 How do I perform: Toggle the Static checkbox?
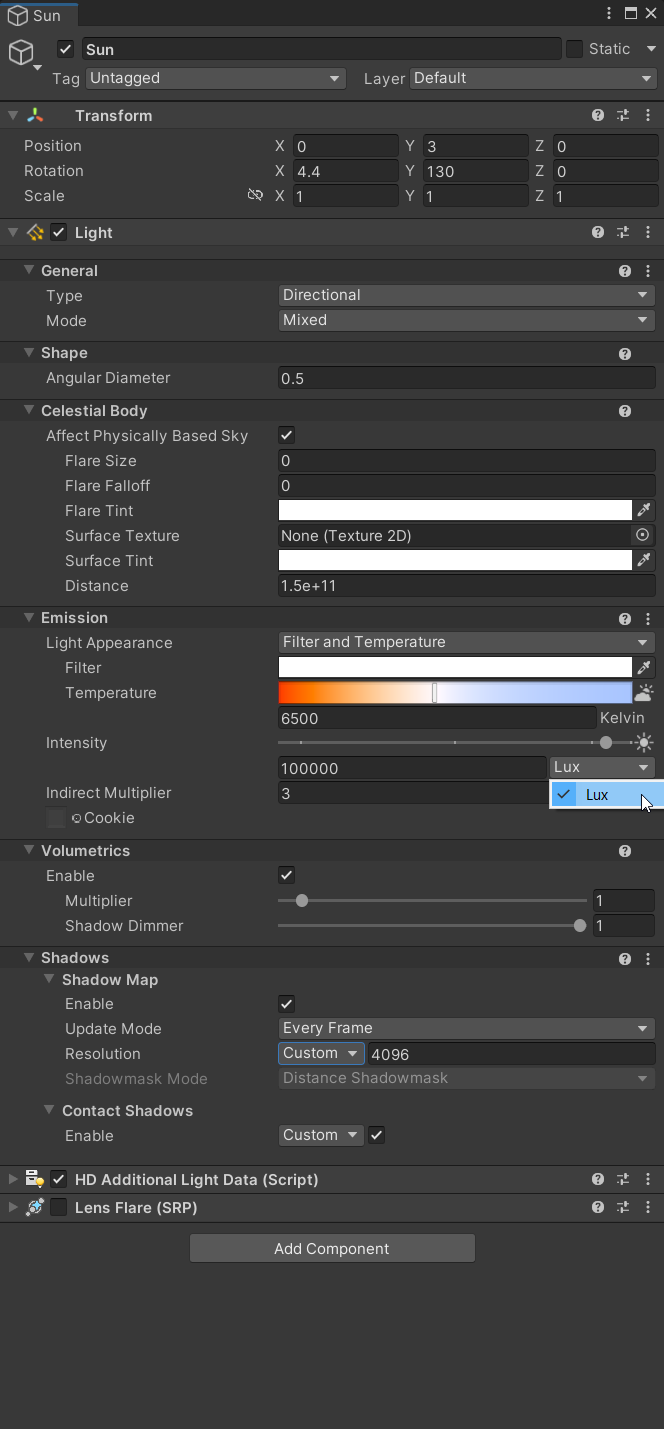(x=574, y=49)
